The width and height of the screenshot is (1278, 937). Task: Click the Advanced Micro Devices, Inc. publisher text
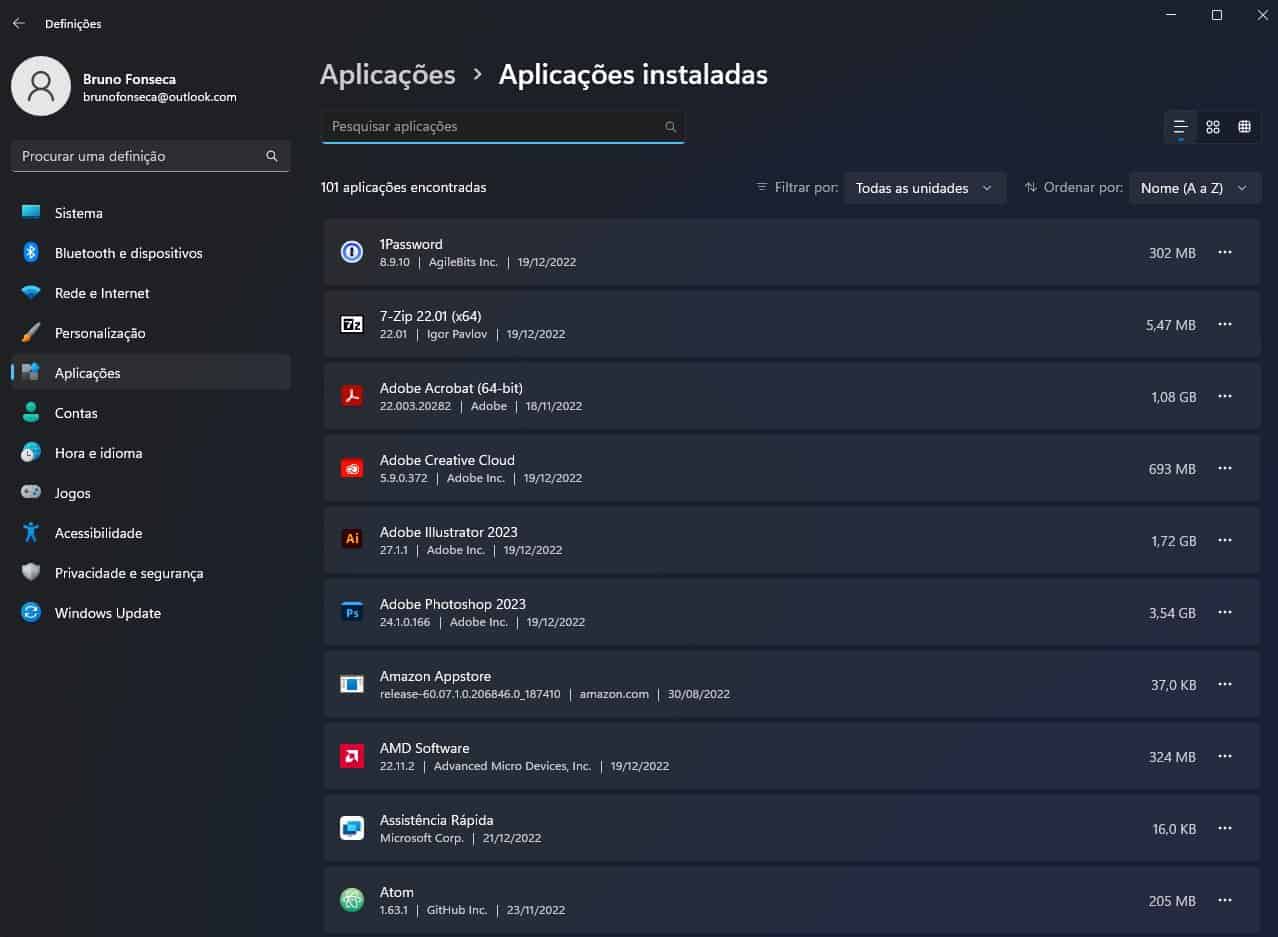point(513,766)
